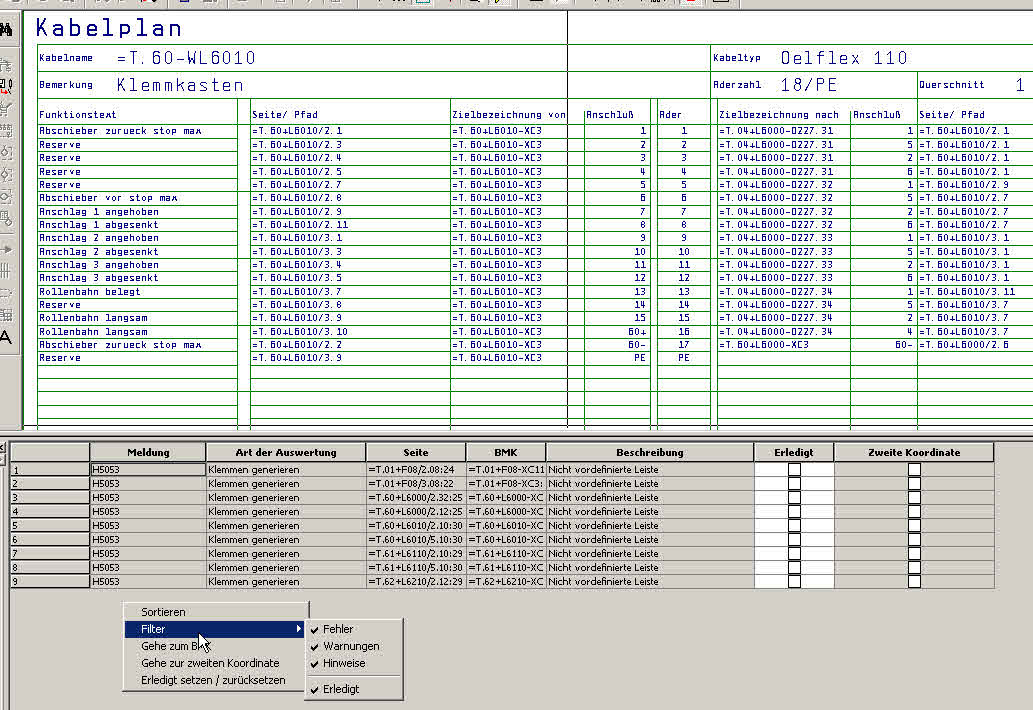Choose Sortieren from the context menu
The image size is (1033, 710).
click(216, 612)
